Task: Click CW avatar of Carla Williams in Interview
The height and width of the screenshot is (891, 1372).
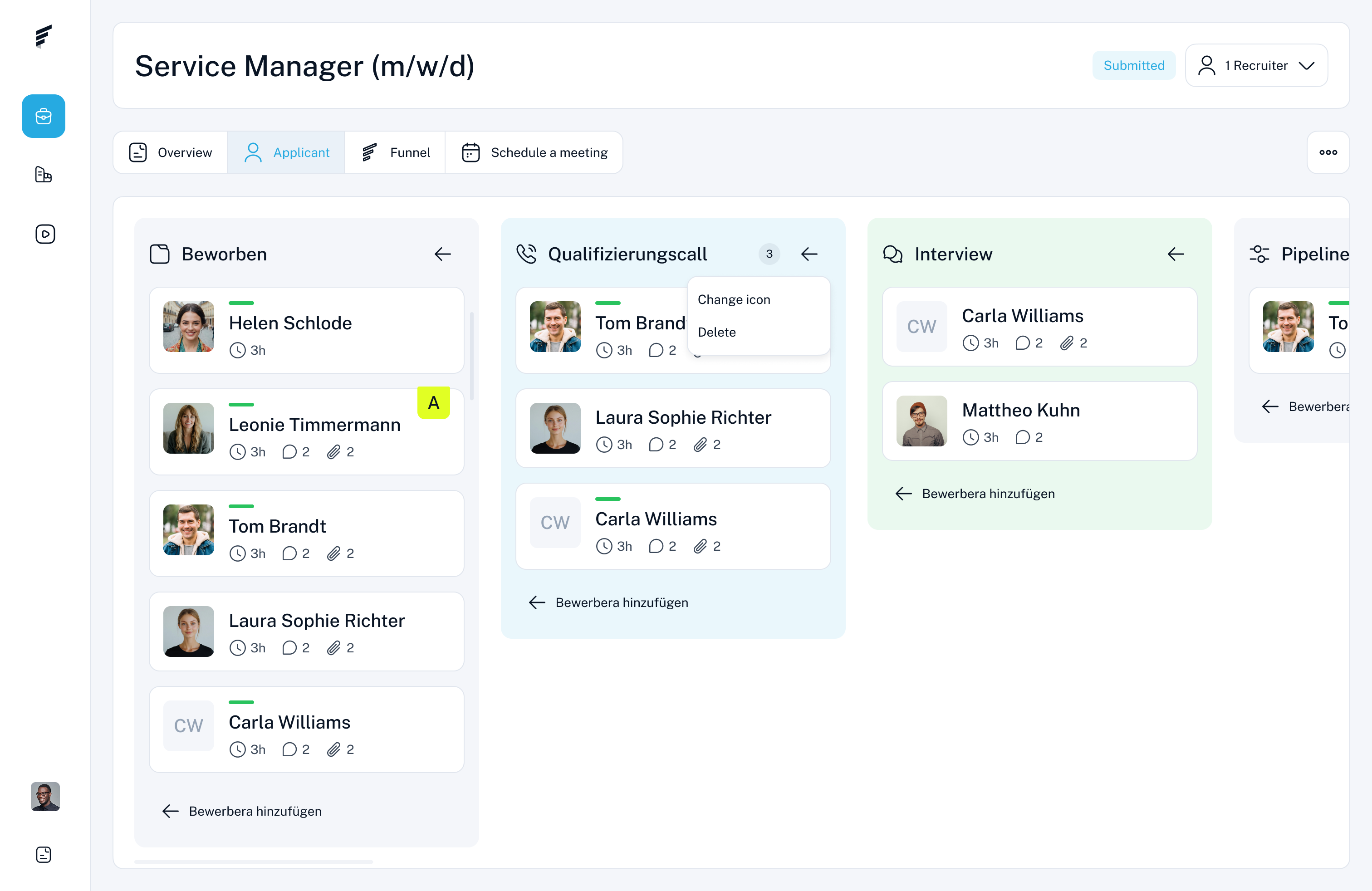Action: (x=922, y=326)
